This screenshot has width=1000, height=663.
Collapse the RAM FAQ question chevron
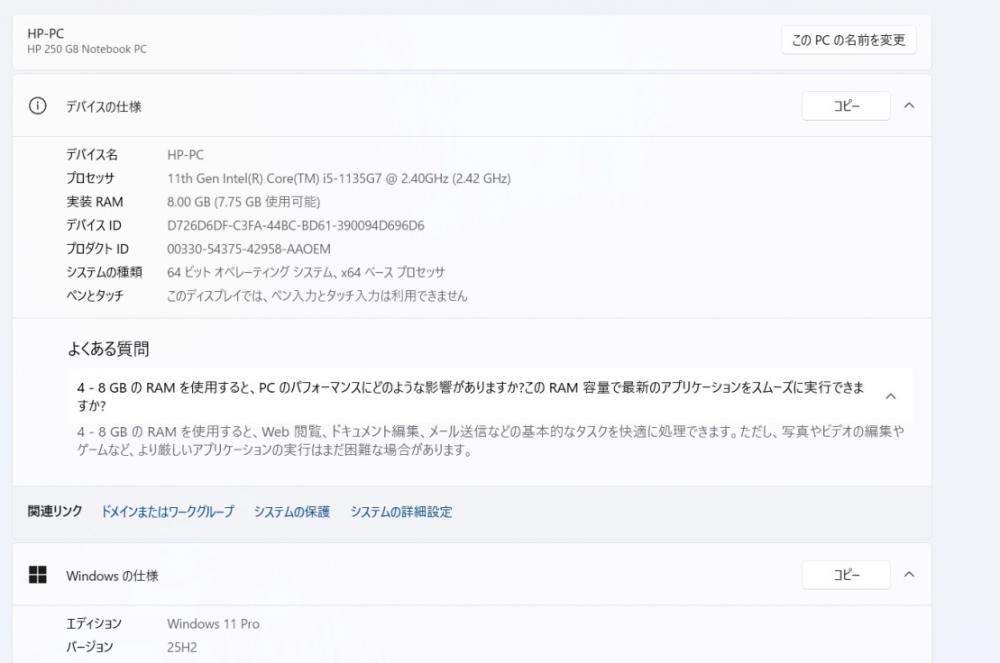click(891, 397)
